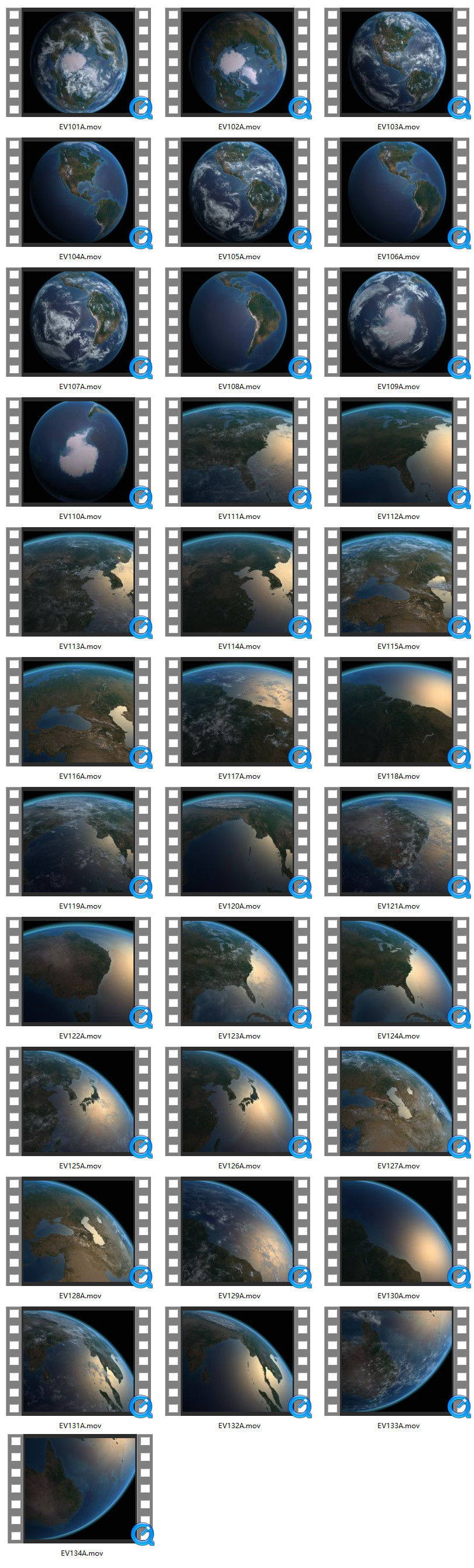Select the EV109A.mov thumbnail
This screenshot has width=474, height=1568.
click(x=397, y=321)
